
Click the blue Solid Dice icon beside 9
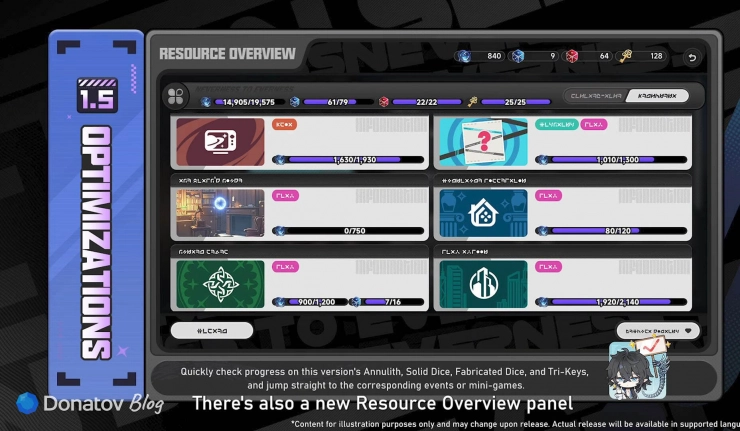pyautogui.click(x=518, y=56)
